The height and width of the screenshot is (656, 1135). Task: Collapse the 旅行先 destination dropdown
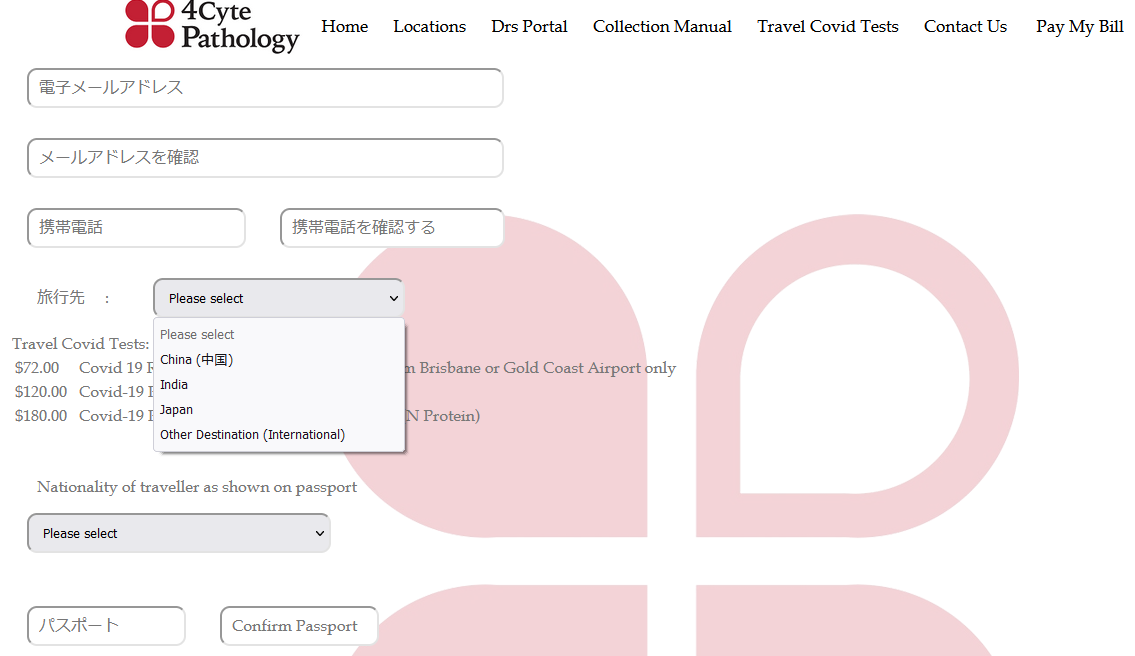(x=278, y=298)
